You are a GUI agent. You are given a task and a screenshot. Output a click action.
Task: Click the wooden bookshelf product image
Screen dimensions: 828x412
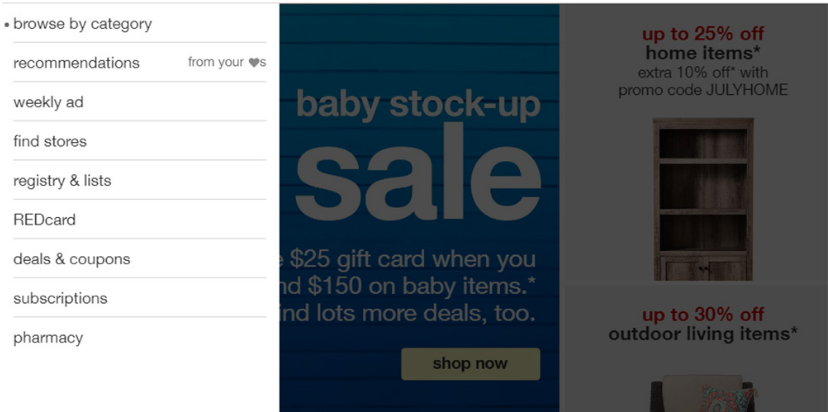[x=702, y=198]
